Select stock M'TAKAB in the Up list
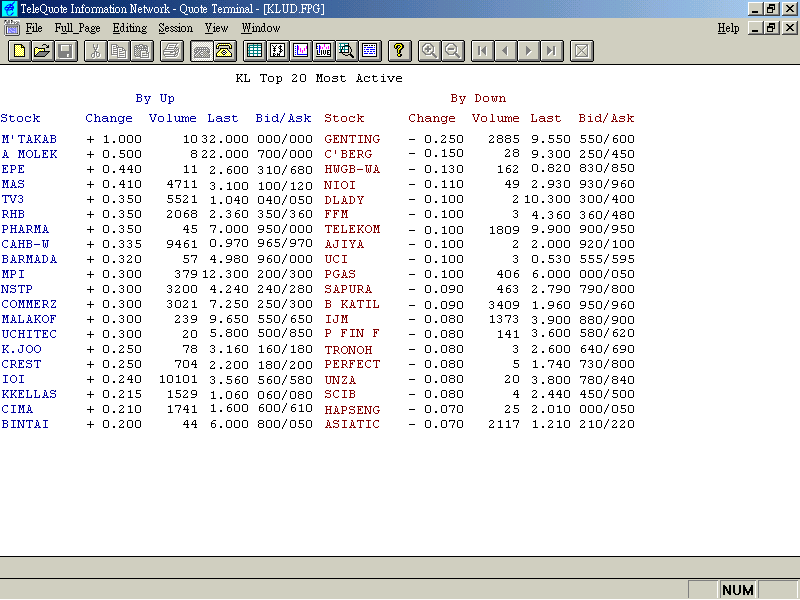Screen dimensions: 800x600 tap(29, 139)
